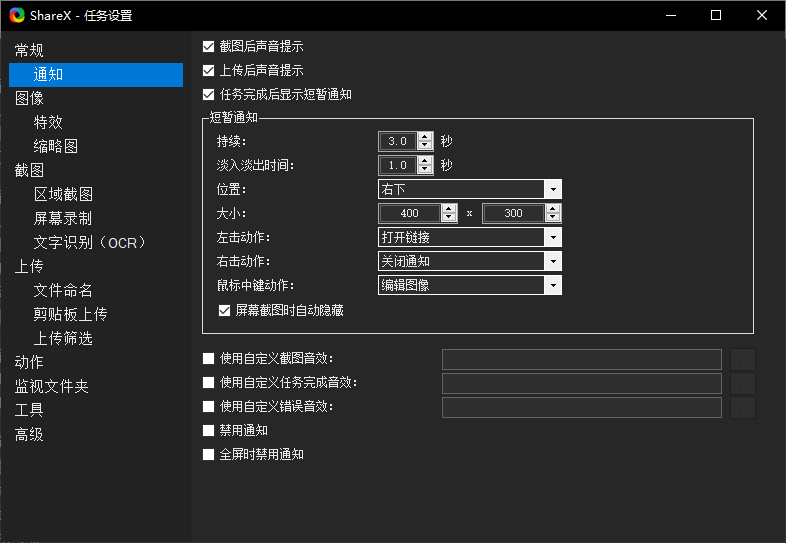Select 区域截图 in the sidebar
Image resolution: width=786 pixels, height=543 pixels.
[x=63, y=194]
